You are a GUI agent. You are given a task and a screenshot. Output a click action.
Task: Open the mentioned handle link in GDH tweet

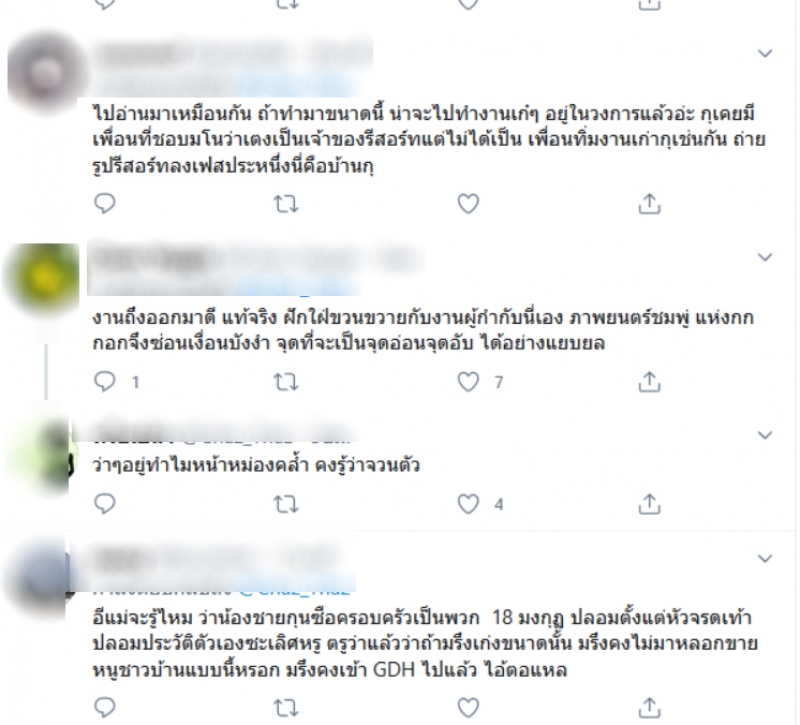pyautogui.click(x=296, y=591)
